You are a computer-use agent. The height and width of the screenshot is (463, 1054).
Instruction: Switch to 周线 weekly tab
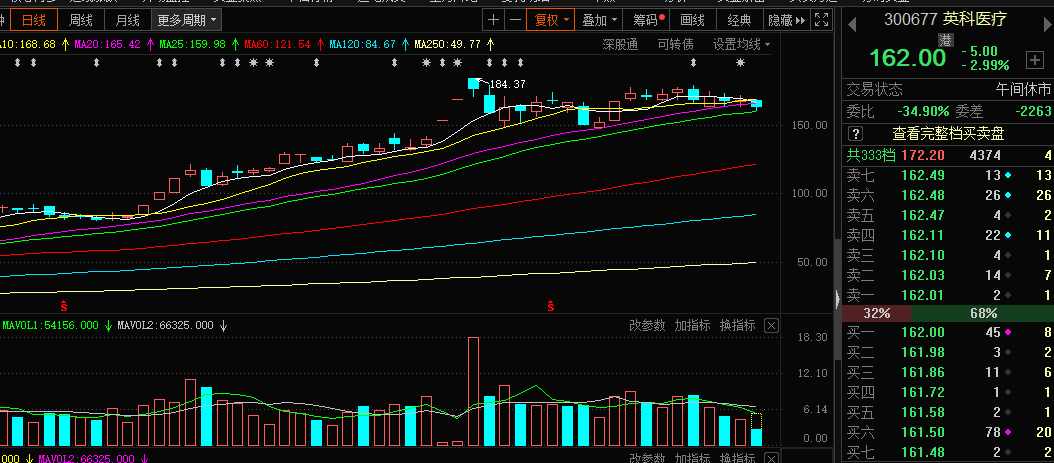pos(81,19)
